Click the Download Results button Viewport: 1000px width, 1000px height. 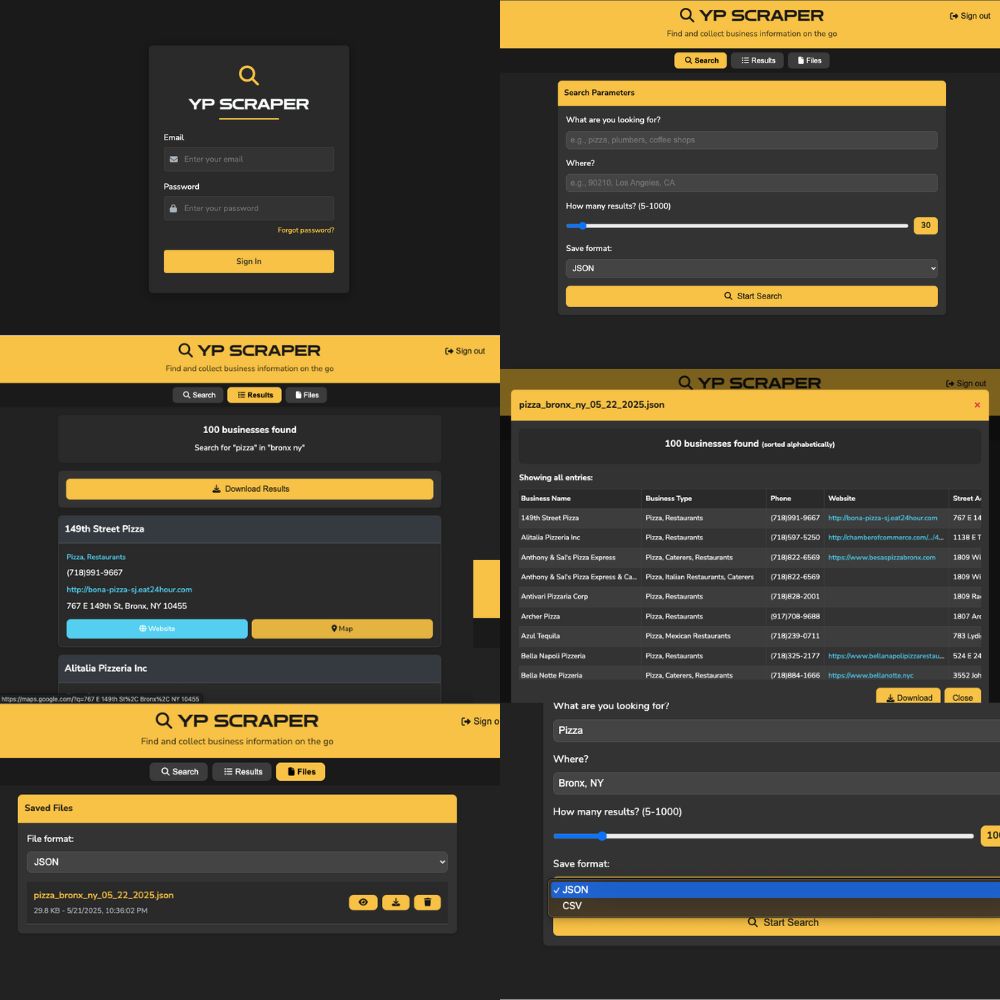pyautogui.click(x=249, y=489)
